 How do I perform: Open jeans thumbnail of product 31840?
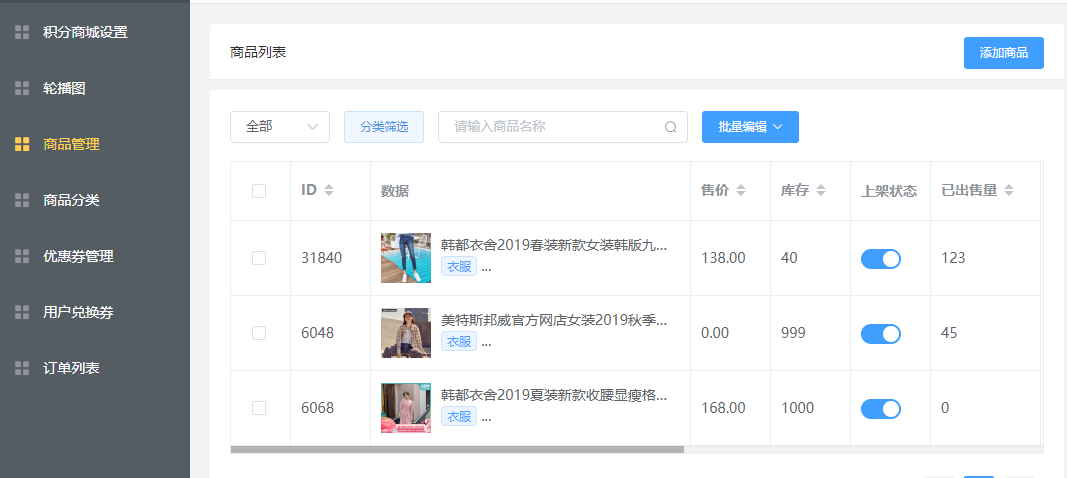(x=406, y=258)
